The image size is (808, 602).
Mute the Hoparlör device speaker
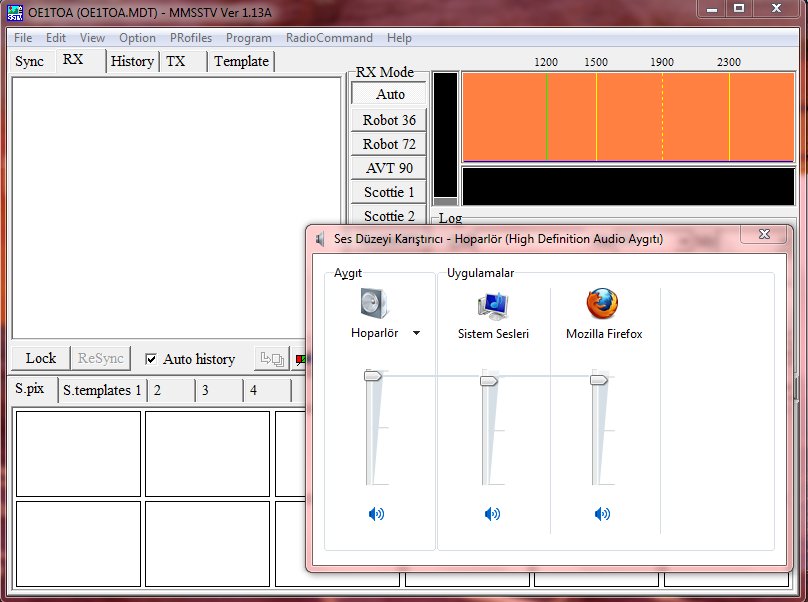[376, 514]
